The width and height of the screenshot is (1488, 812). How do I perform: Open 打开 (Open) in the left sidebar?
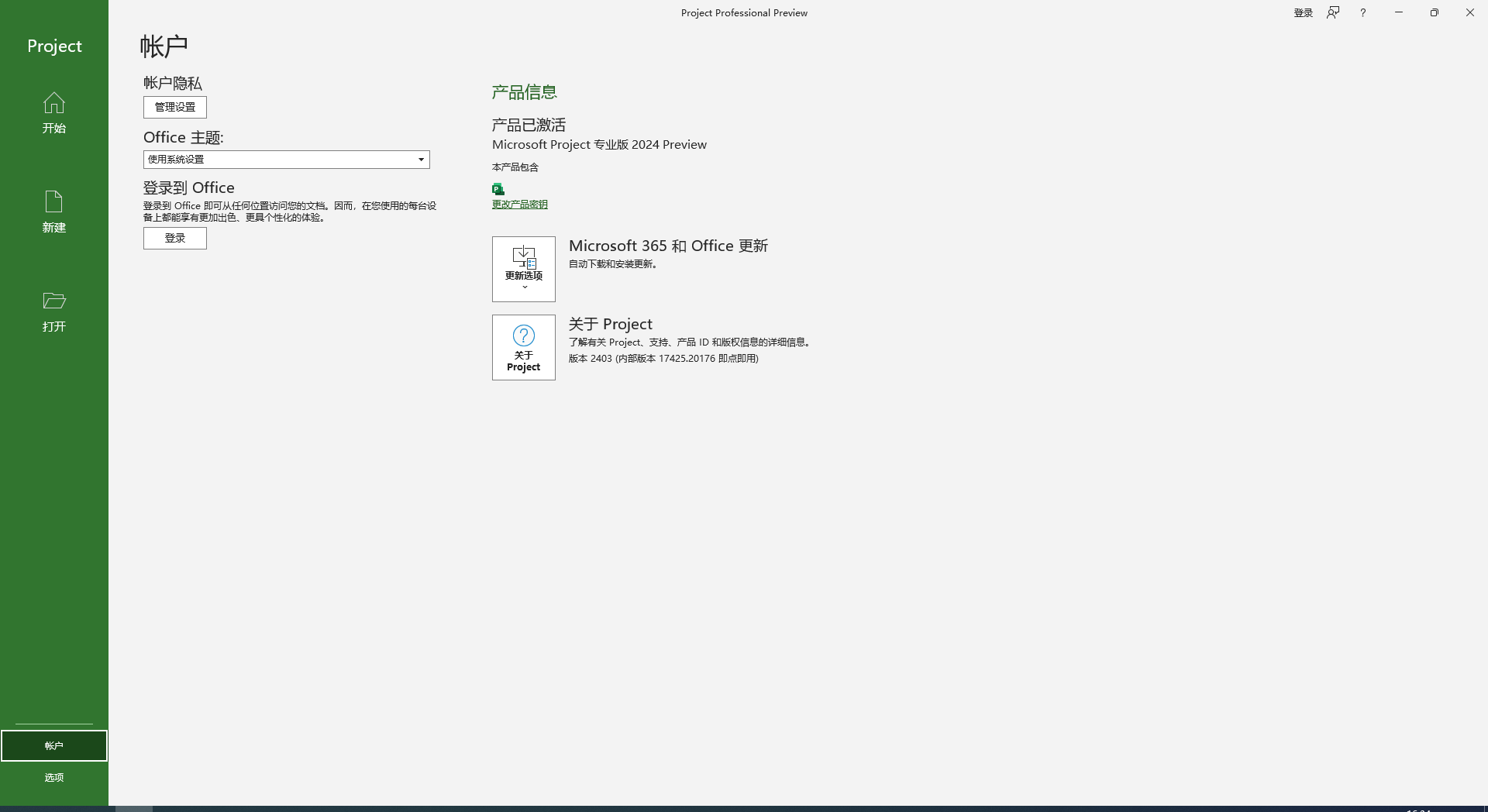53,310
